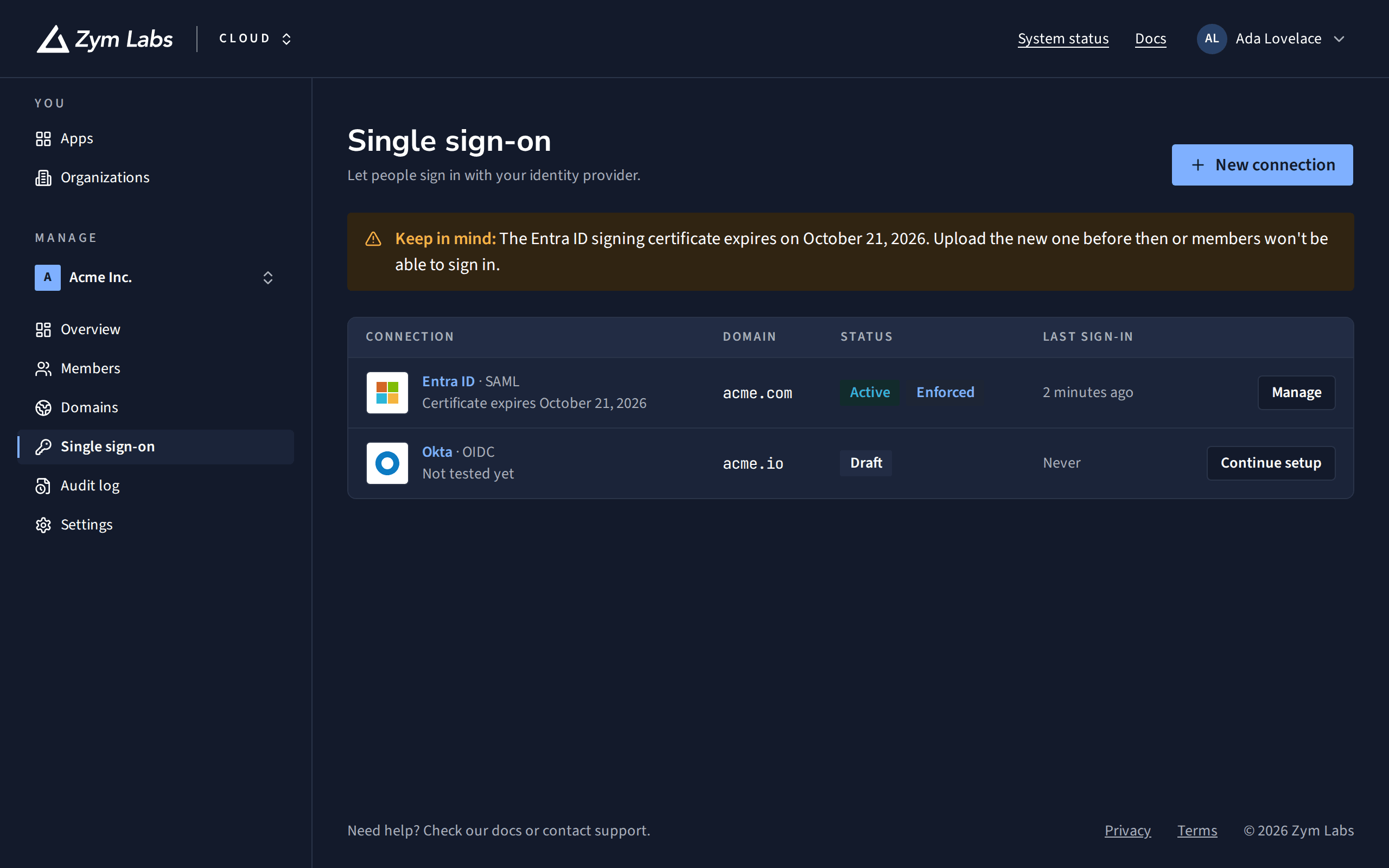Viewport: 1389px width, 868px height.
Task: Click the Need help footer text
Action: (x=499, y=831)
